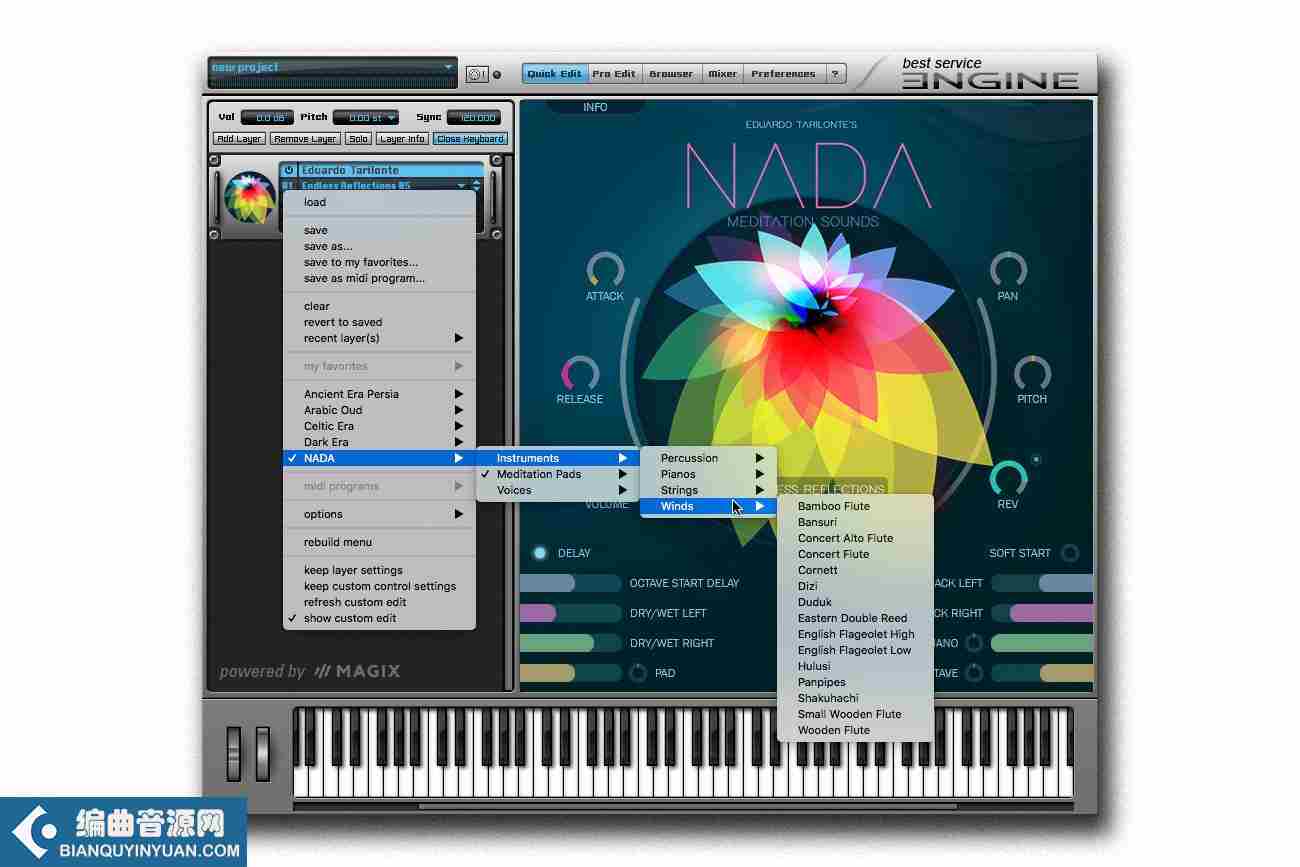Click the PITCH knob
1300x867 pixels.
coord(1032,373)
